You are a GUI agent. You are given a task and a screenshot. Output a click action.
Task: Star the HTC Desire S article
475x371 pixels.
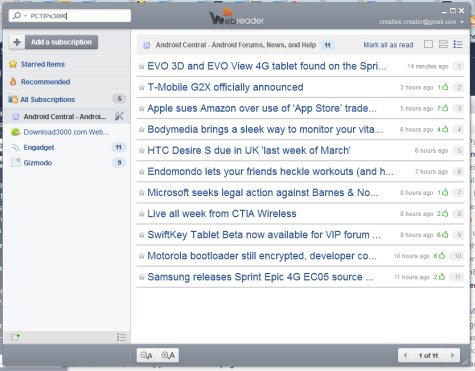(142, 151)
